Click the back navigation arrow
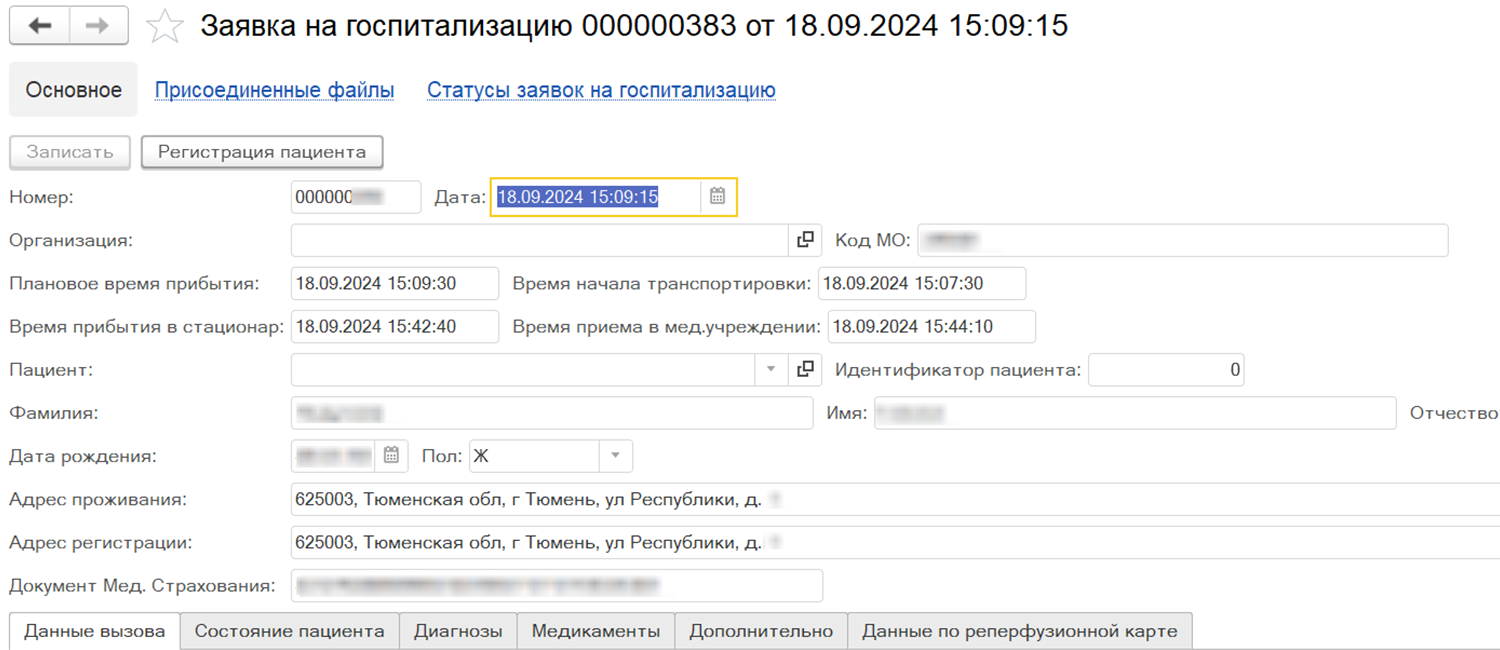The height and width of the screenshot is (650, 1500). tap(40, 27)
